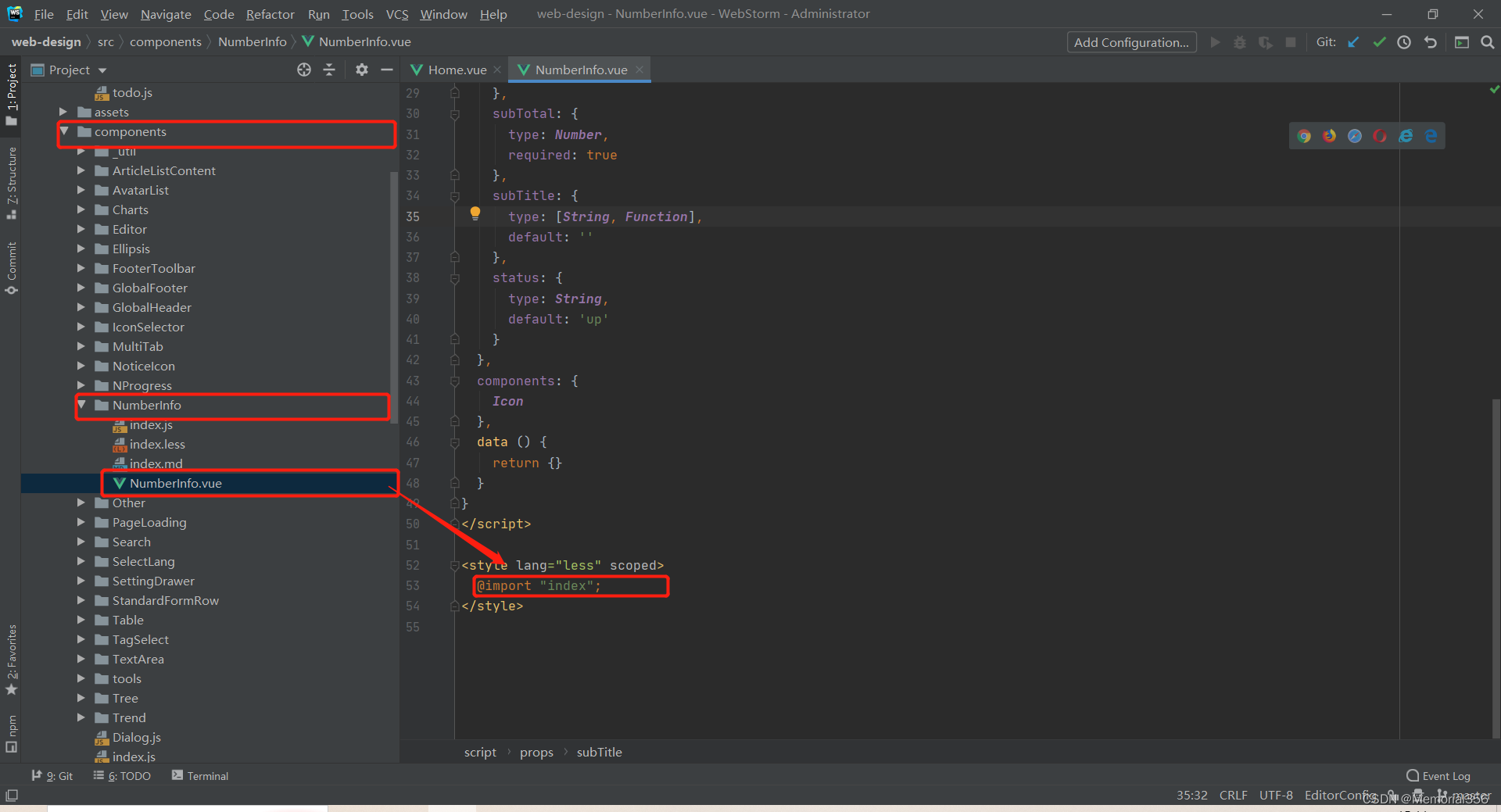Click the web-design breadcrumb

(46, 42)
